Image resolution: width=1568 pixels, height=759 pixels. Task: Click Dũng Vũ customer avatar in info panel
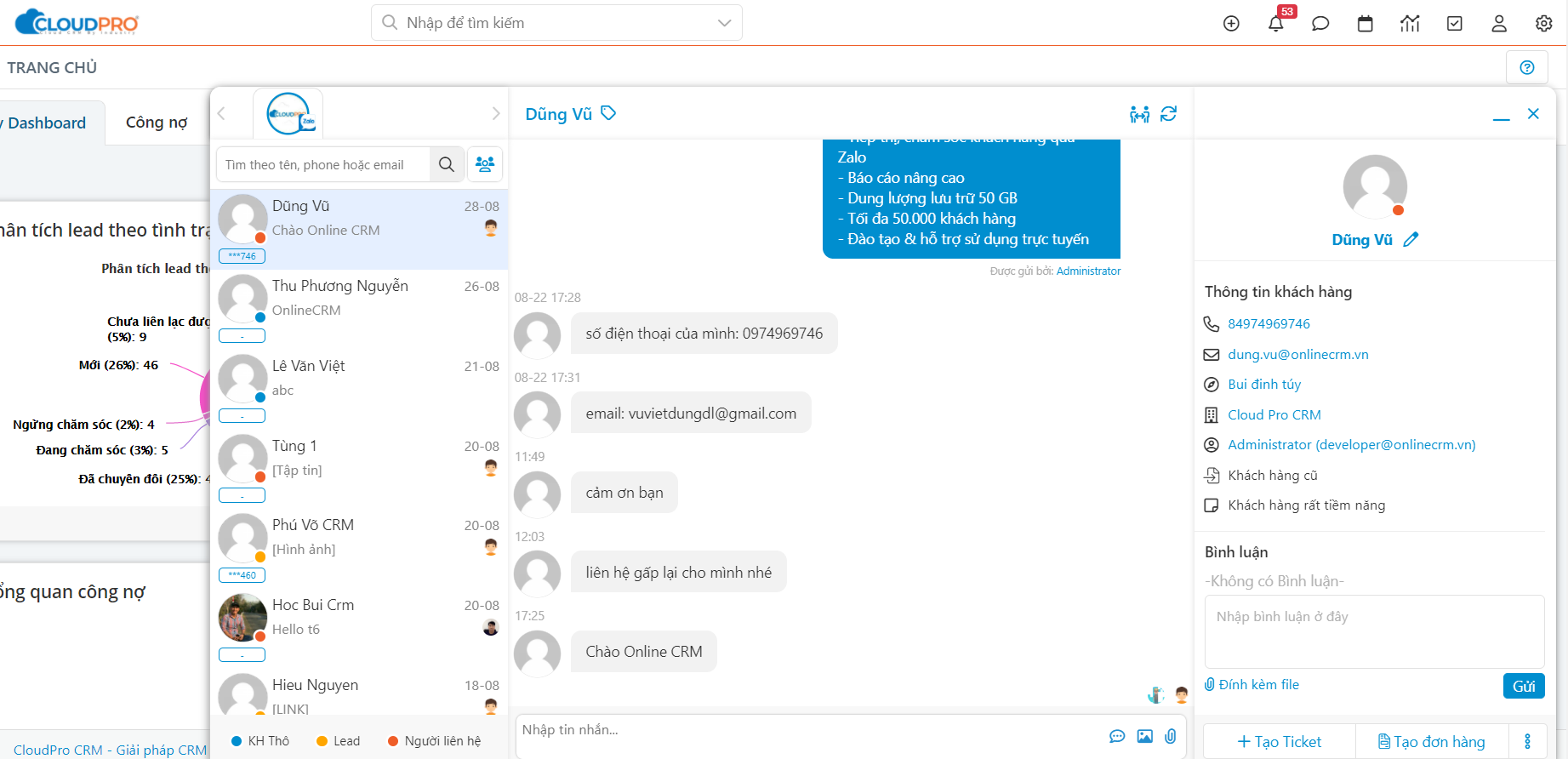[1375, 186]
